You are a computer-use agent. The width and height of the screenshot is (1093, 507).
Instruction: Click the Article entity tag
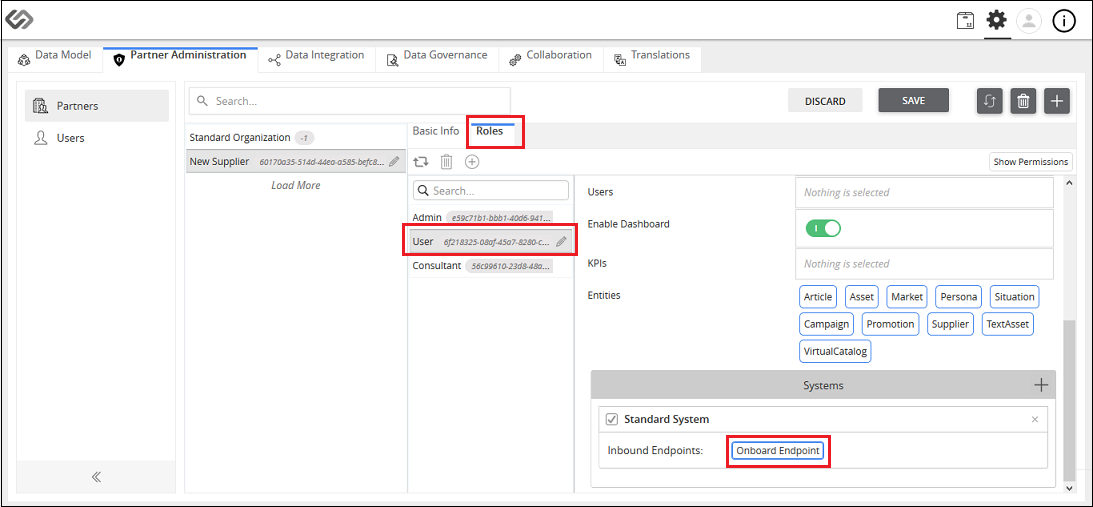point(818,296)
